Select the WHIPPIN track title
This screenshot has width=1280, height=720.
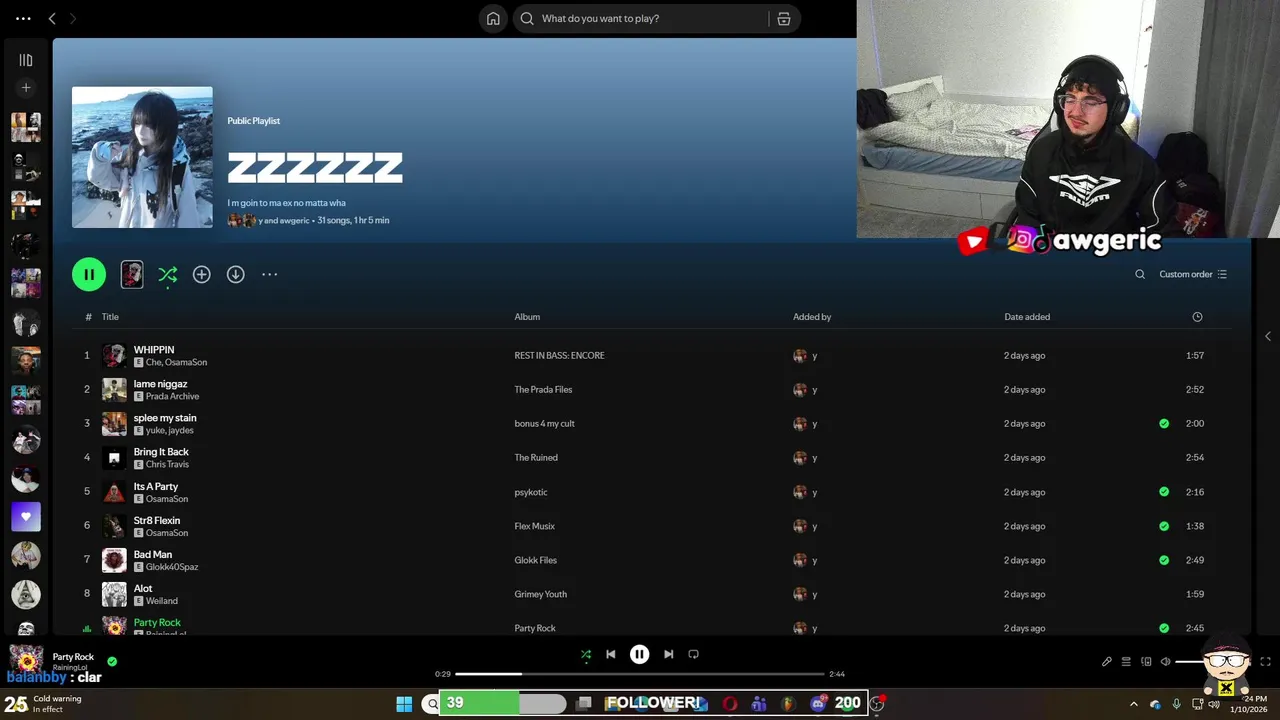click(154, 350)
